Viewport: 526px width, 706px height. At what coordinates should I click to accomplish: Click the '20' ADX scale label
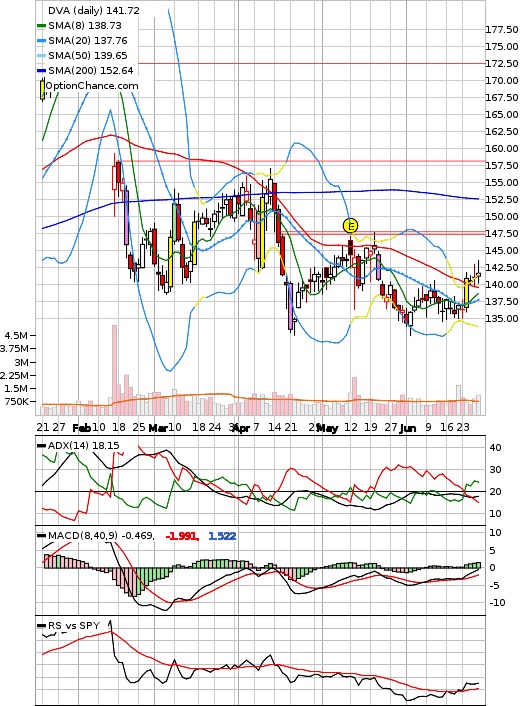[x=495, y=492]
